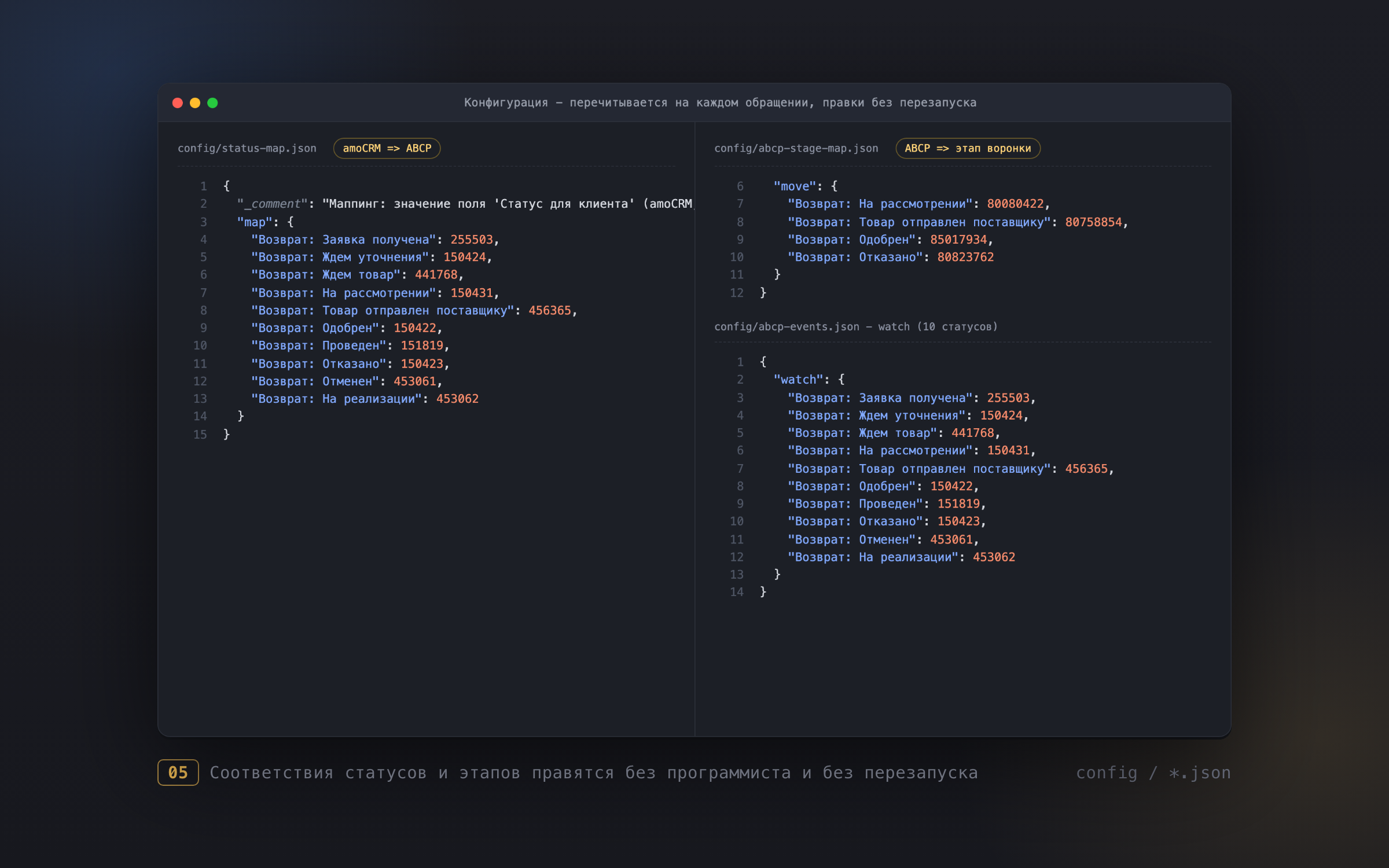
Task: Select Товар отправлен поставщику 456365 in abcp-events.json
Action: (951, 468)
